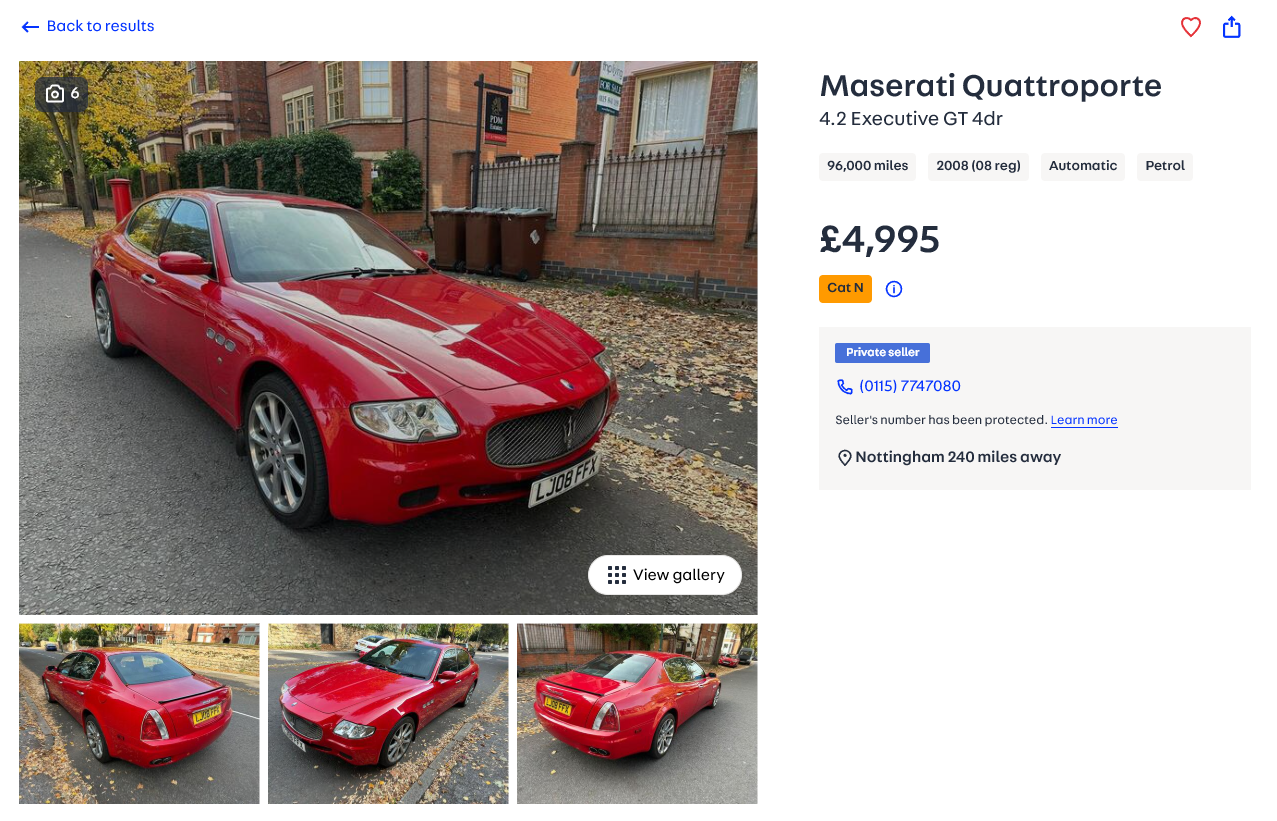
Task: Open front-view middle thumbnail
Action: click(x=388, y=714)
